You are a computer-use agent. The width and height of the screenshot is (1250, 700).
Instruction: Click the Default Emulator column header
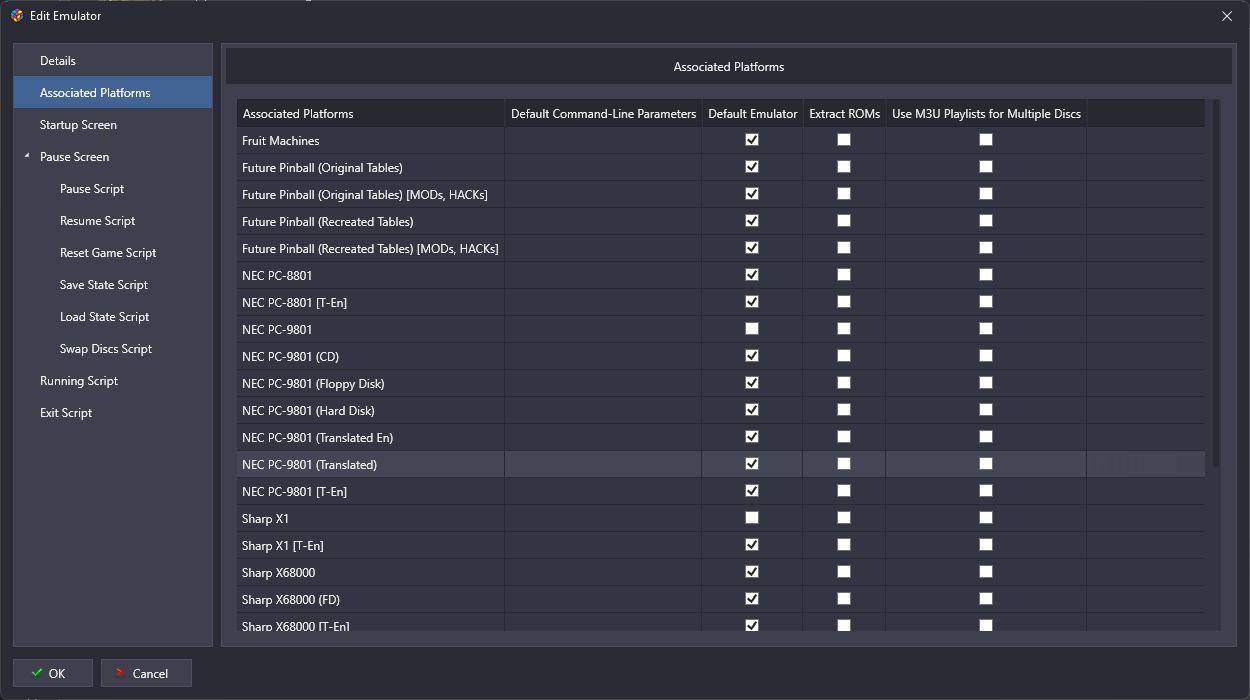coord(752,114)
